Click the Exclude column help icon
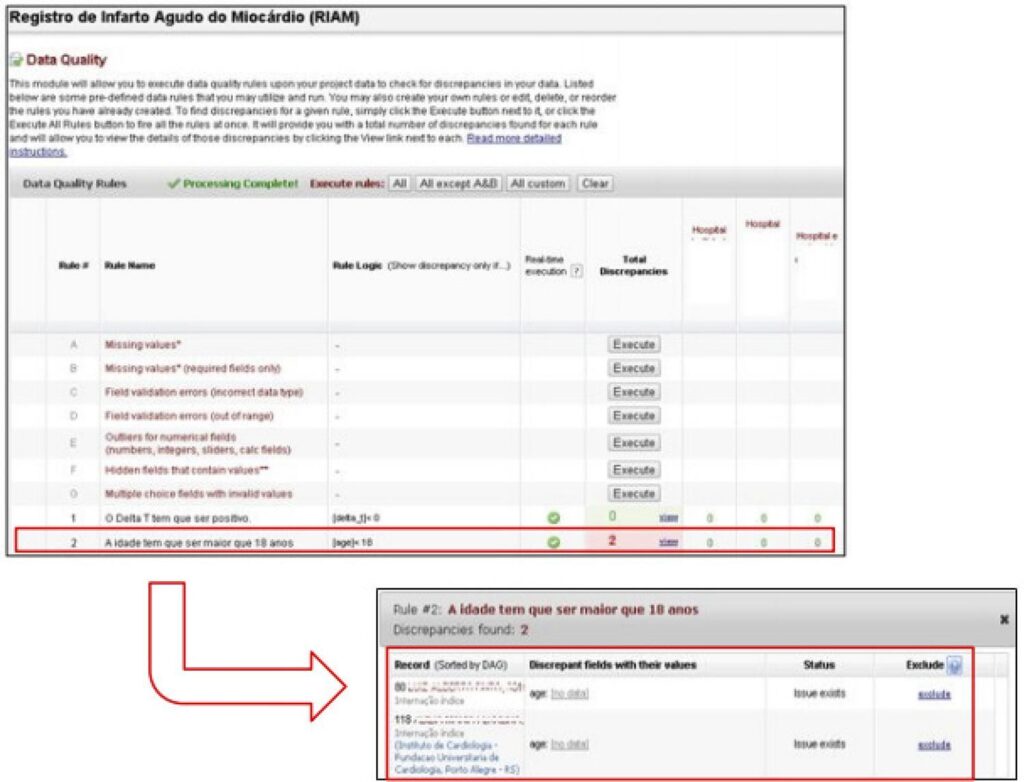 tap(954, 666)
